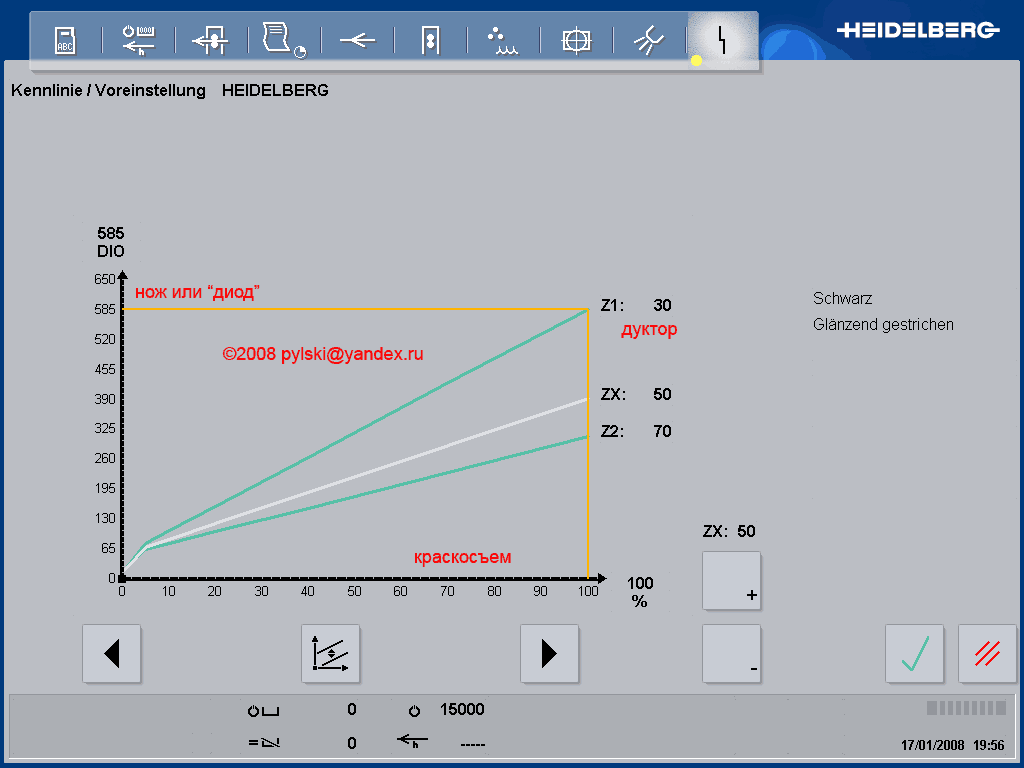Open the sheet feed cross-arrow icon
Screen dimensions: 1024x768
(210, 40)
